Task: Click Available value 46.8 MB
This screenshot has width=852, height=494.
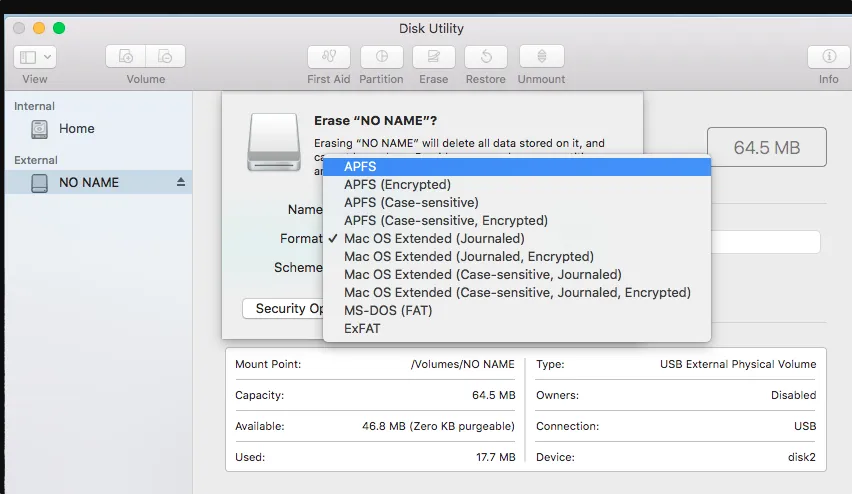Action: click(438, 426)
